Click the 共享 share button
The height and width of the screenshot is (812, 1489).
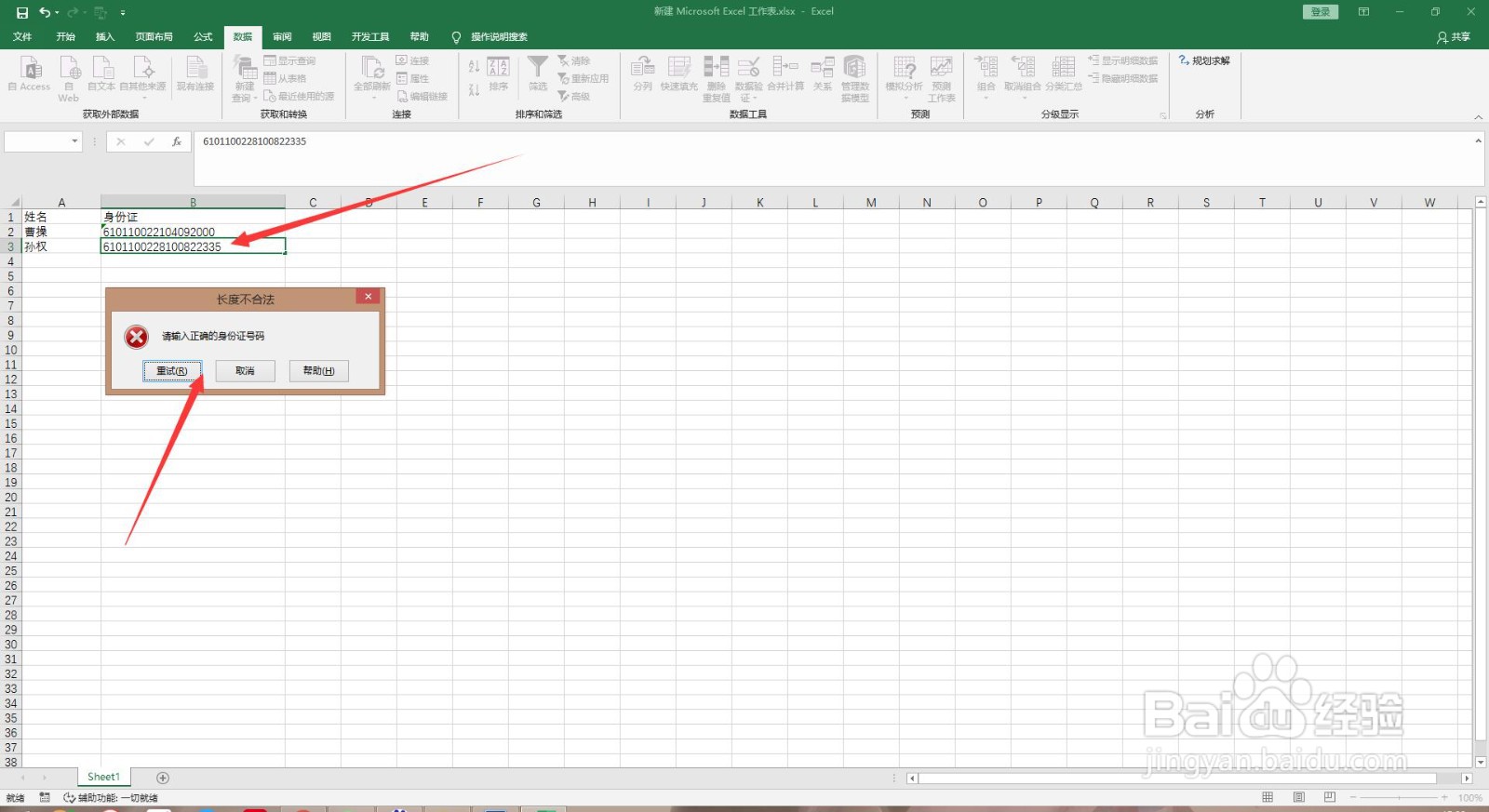click(1454, 37)
